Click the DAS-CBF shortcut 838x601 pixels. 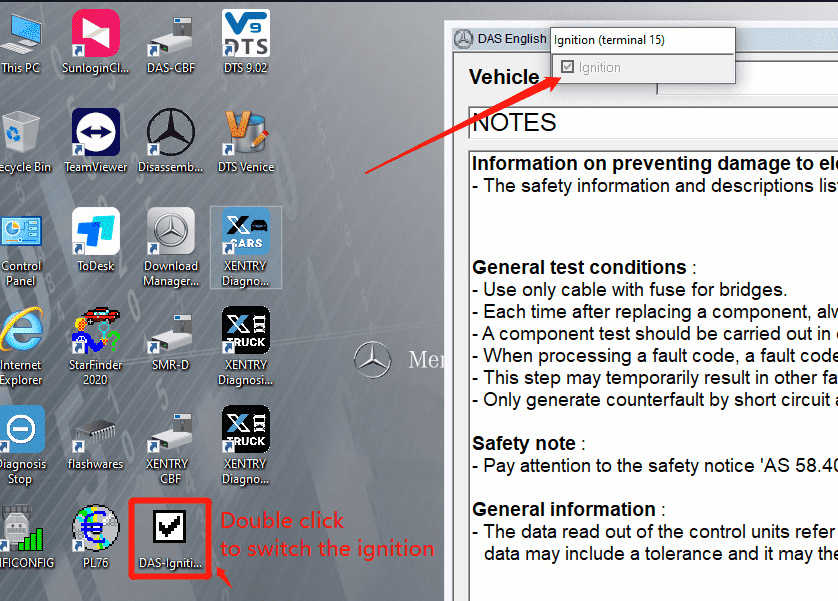pyautogui.click(x=171, y=42)
